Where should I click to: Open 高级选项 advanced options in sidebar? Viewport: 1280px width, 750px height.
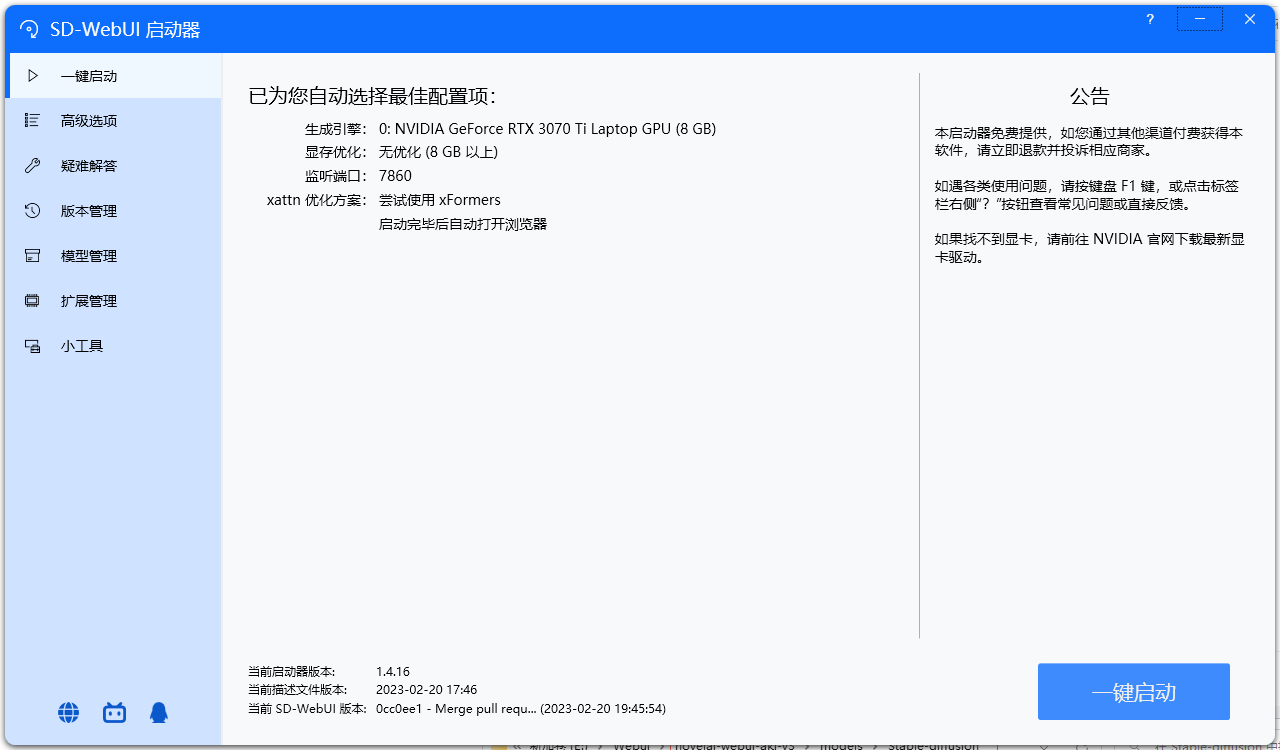pos(88,121)
